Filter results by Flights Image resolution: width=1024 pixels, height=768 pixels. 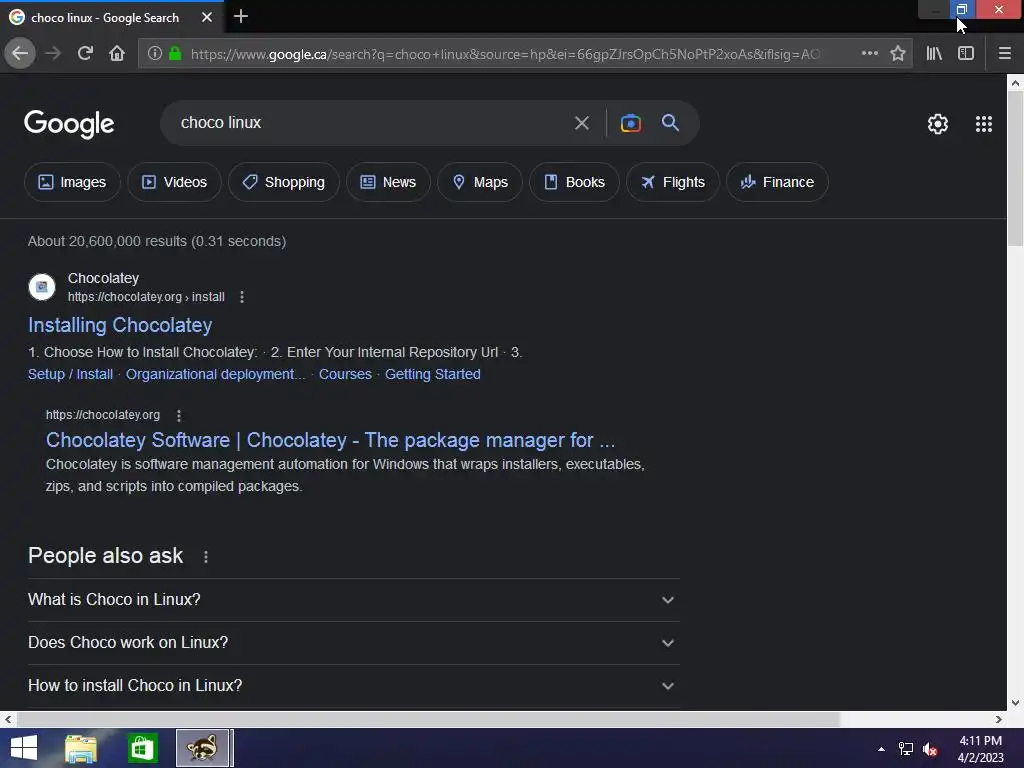[673, 182]
